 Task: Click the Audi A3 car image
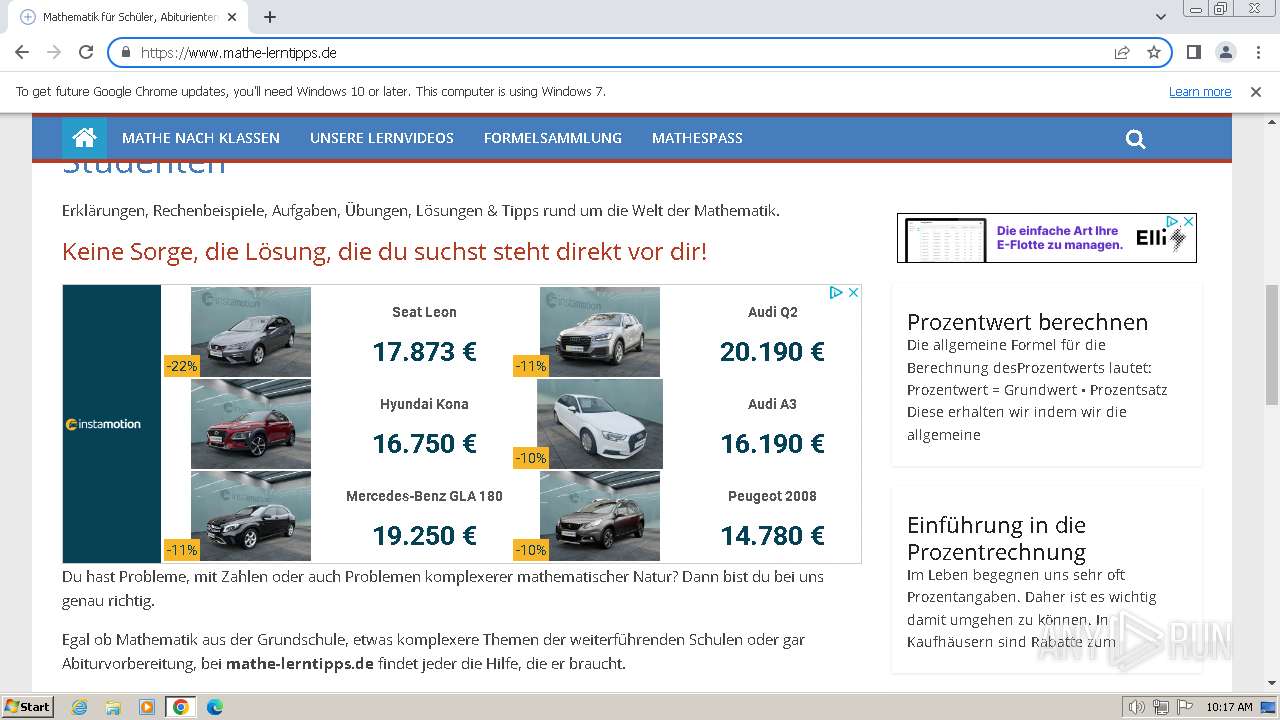[599, 424]
